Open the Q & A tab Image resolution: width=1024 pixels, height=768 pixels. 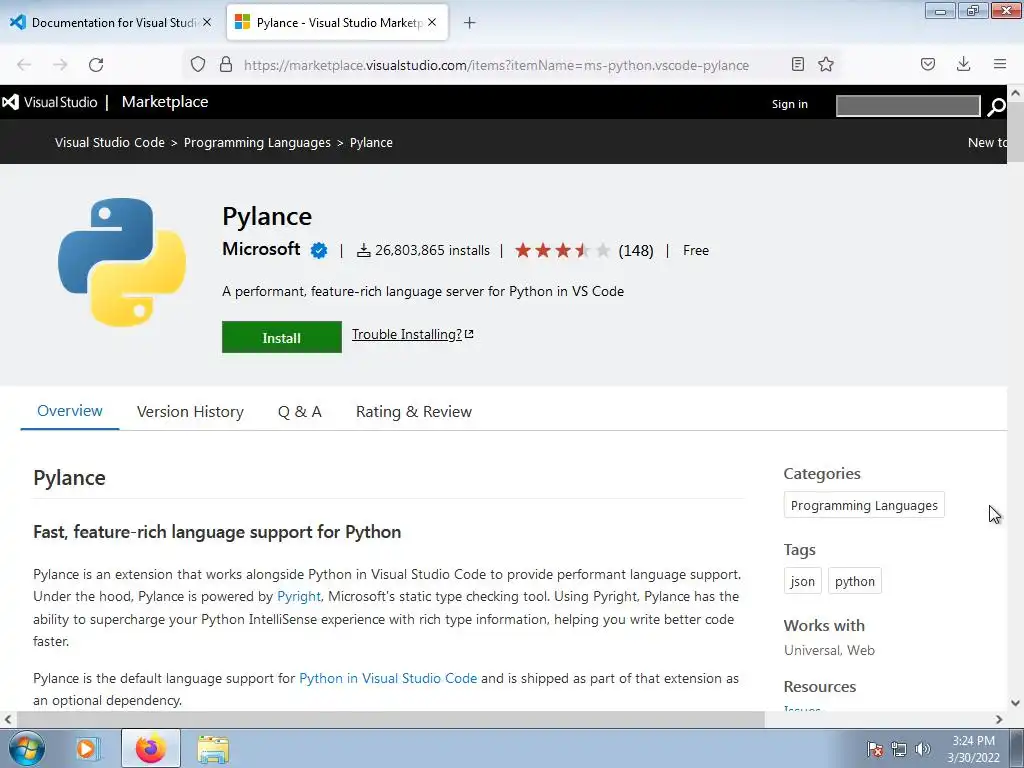[x=300, y=411]
